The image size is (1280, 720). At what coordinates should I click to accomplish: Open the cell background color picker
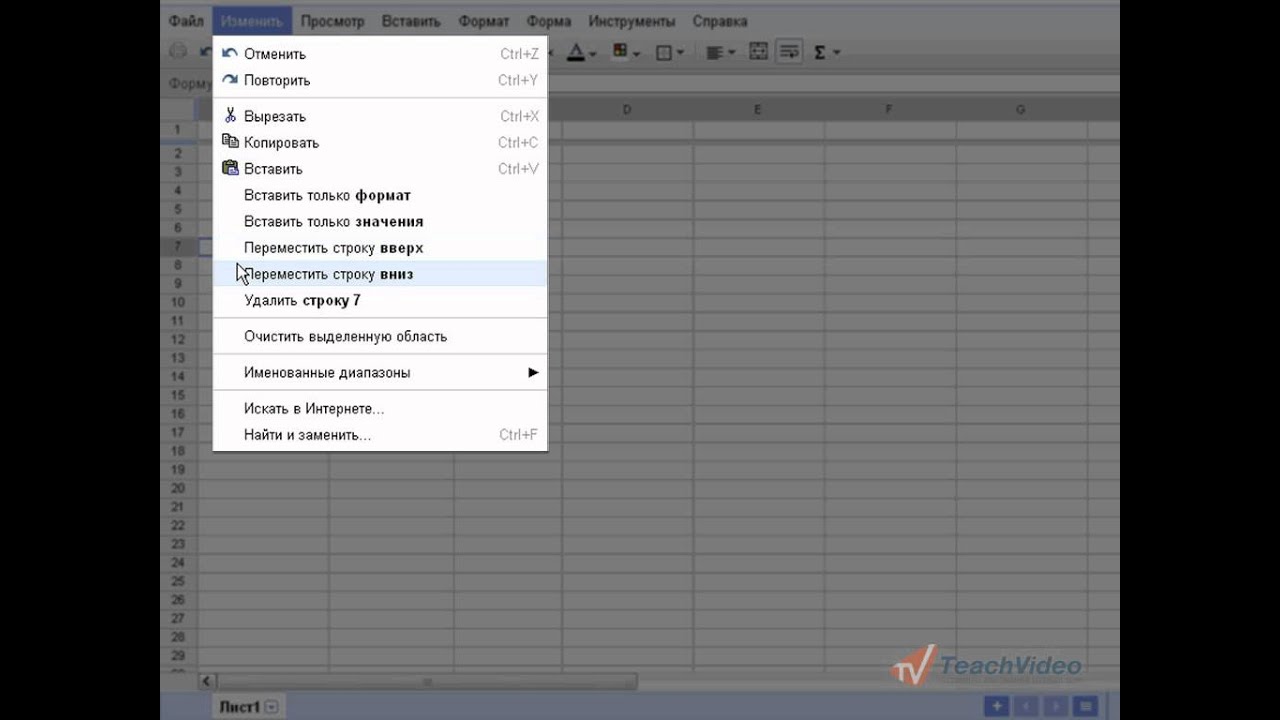coord(620,52)
